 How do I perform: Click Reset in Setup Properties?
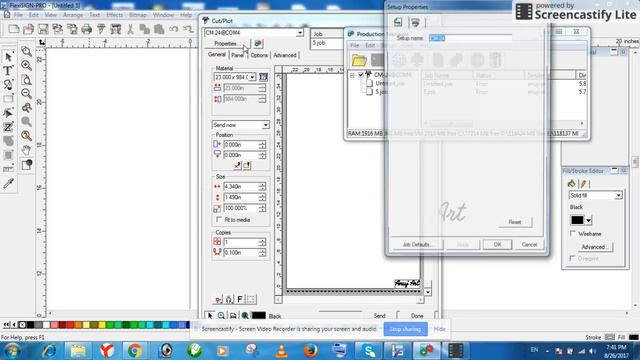515,222
